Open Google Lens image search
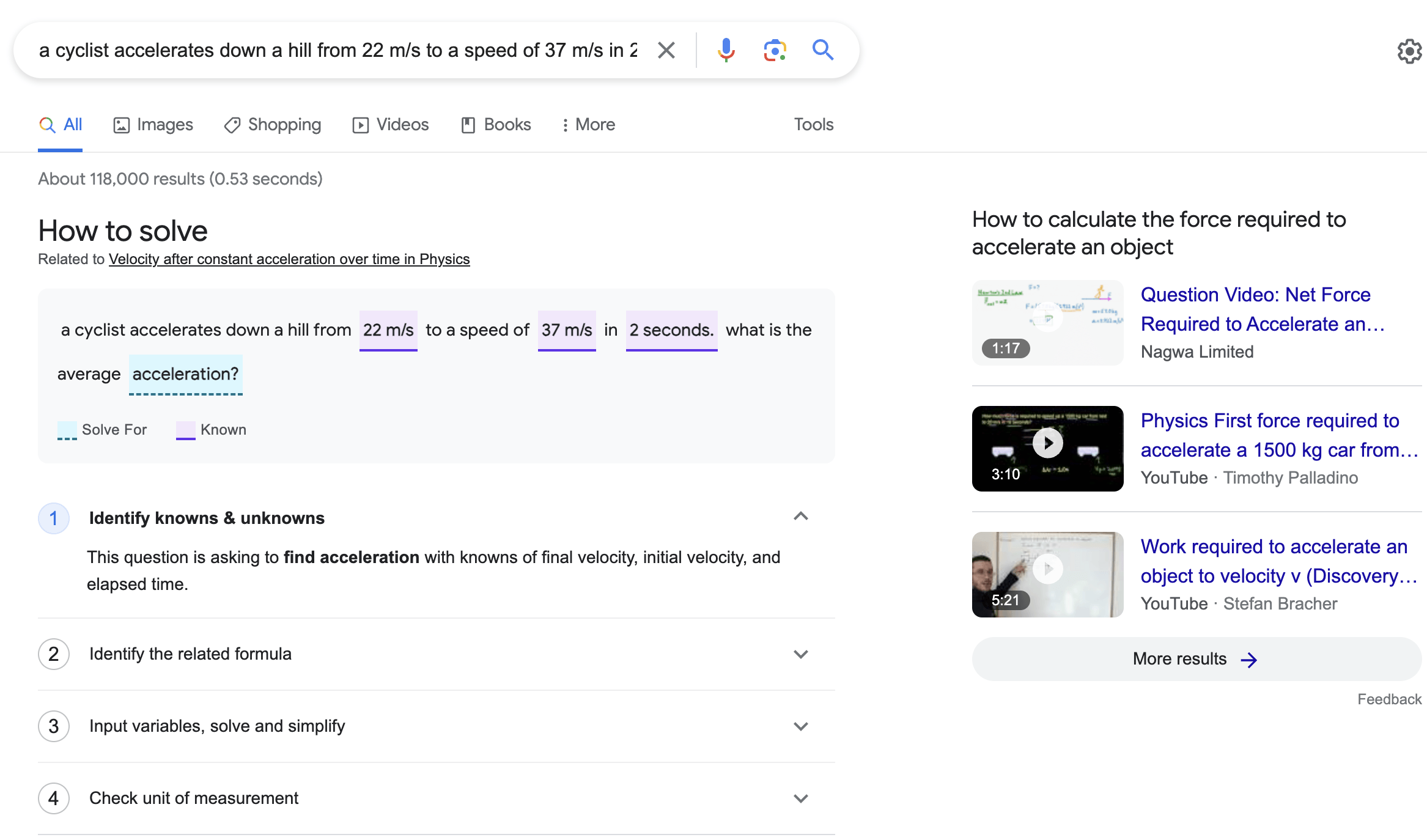Viewport: 1427px width, 840px height. [x=775, y=50]
